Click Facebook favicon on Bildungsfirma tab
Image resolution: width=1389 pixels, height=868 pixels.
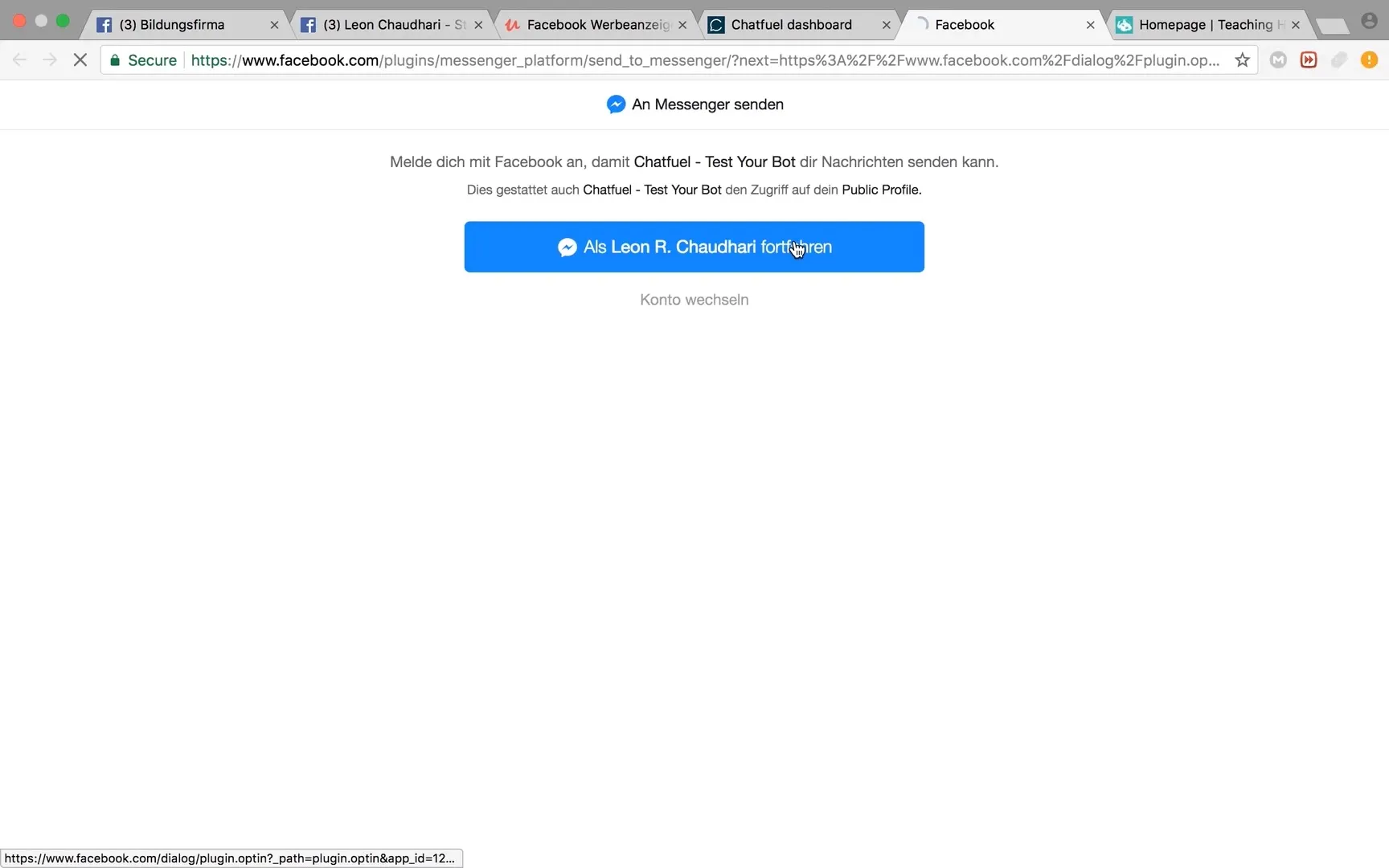click(104, 25)
